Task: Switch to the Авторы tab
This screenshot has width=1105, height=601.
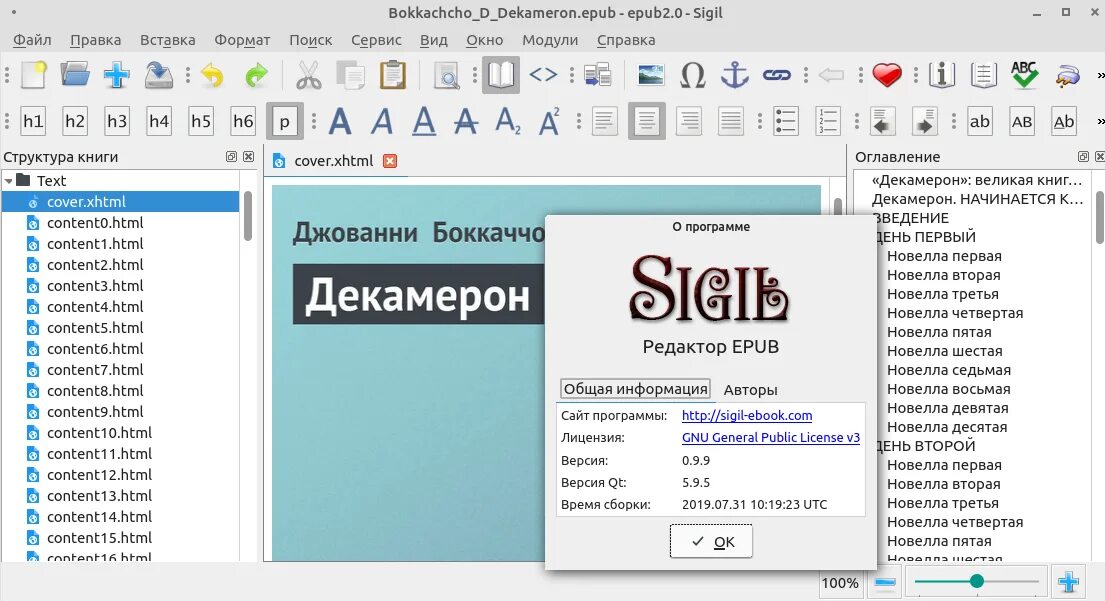Action: pyautogui.click(x=751, y=390)
